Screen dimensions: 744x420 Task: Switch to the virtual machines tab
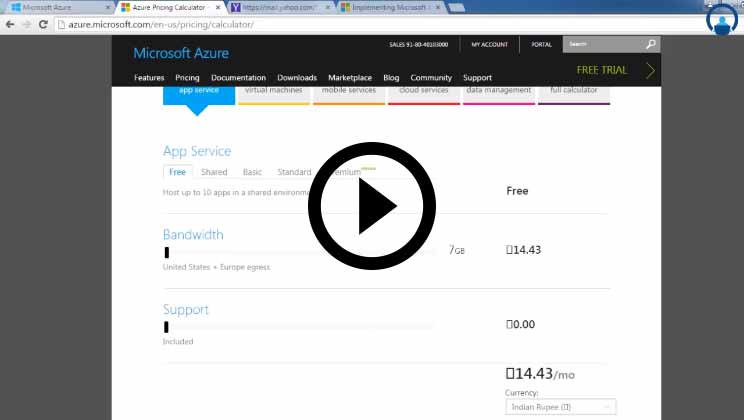point(274,91)
